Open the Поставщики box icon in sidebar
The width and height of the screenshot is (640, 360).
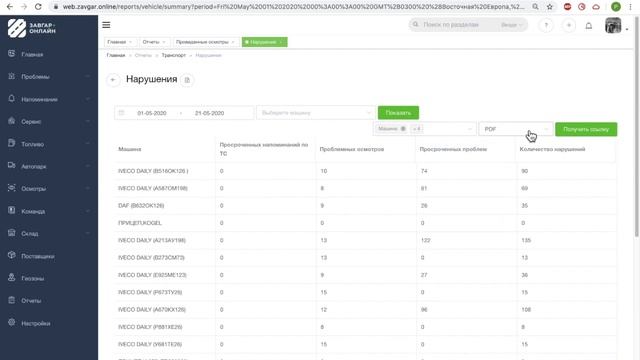pyautogui.click(x=11, y=256)
